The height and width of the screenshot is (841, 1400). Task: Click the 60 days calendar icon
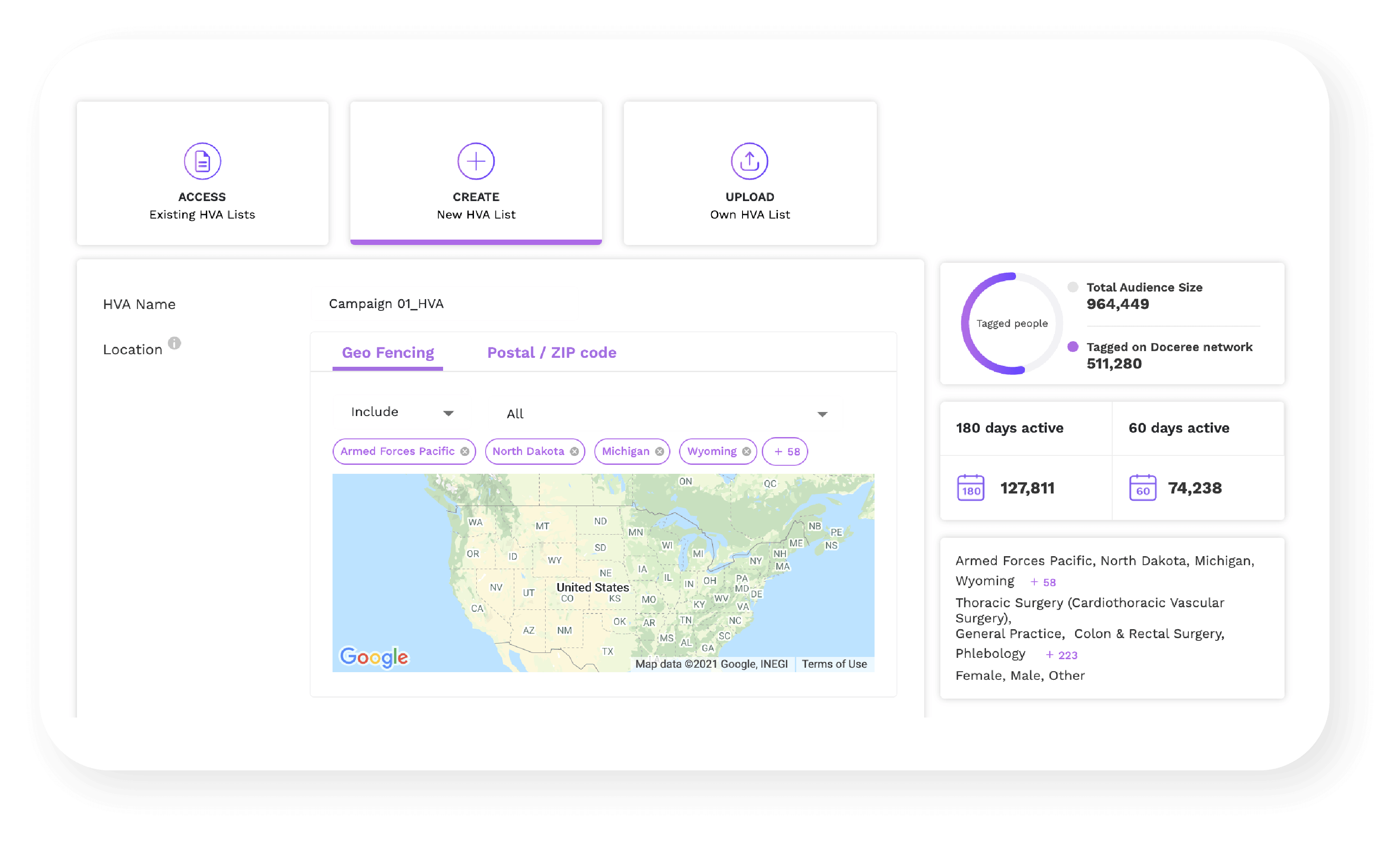[x=1143, y=488]
